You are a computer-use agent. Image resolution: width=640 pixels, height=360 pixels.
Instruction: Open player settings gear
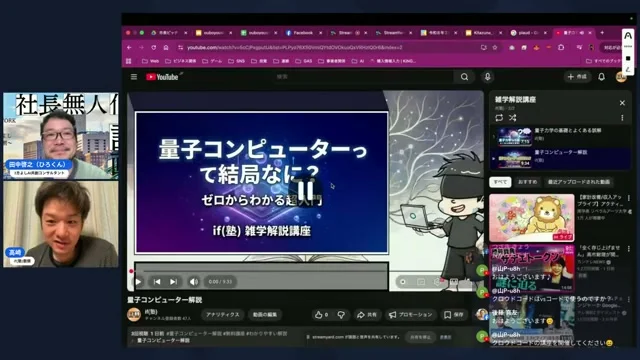437,282
